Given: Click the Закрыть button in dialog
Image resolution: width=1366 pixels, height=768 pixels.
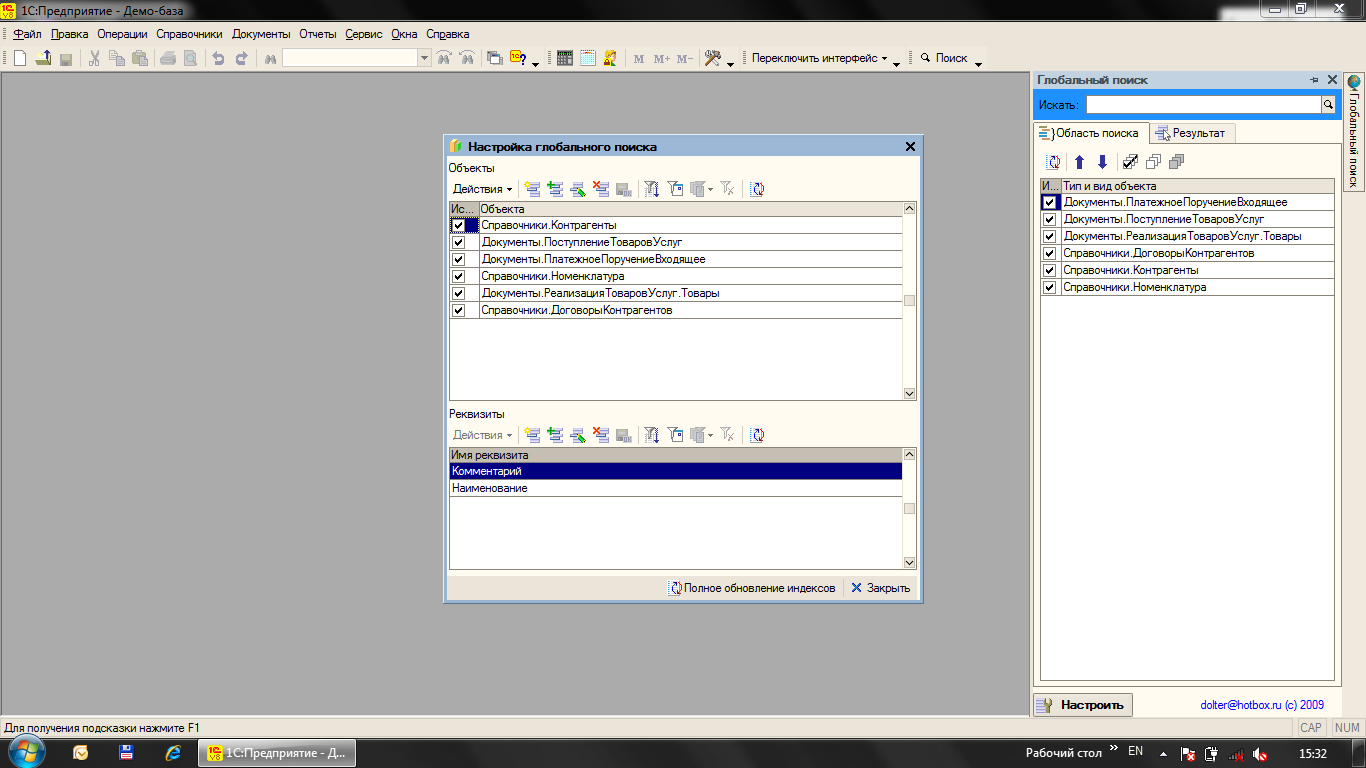Looking at the screenshot, I should click(881, 588).
